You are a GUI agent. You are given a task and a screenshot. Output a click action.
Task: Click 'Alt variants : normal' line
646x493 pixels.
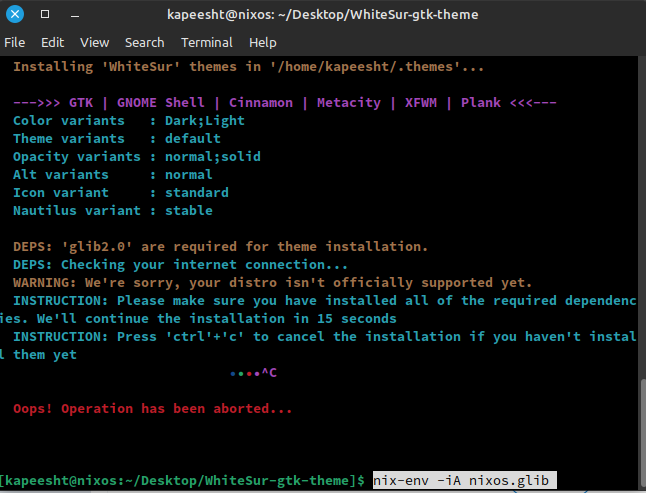(113, 175)
